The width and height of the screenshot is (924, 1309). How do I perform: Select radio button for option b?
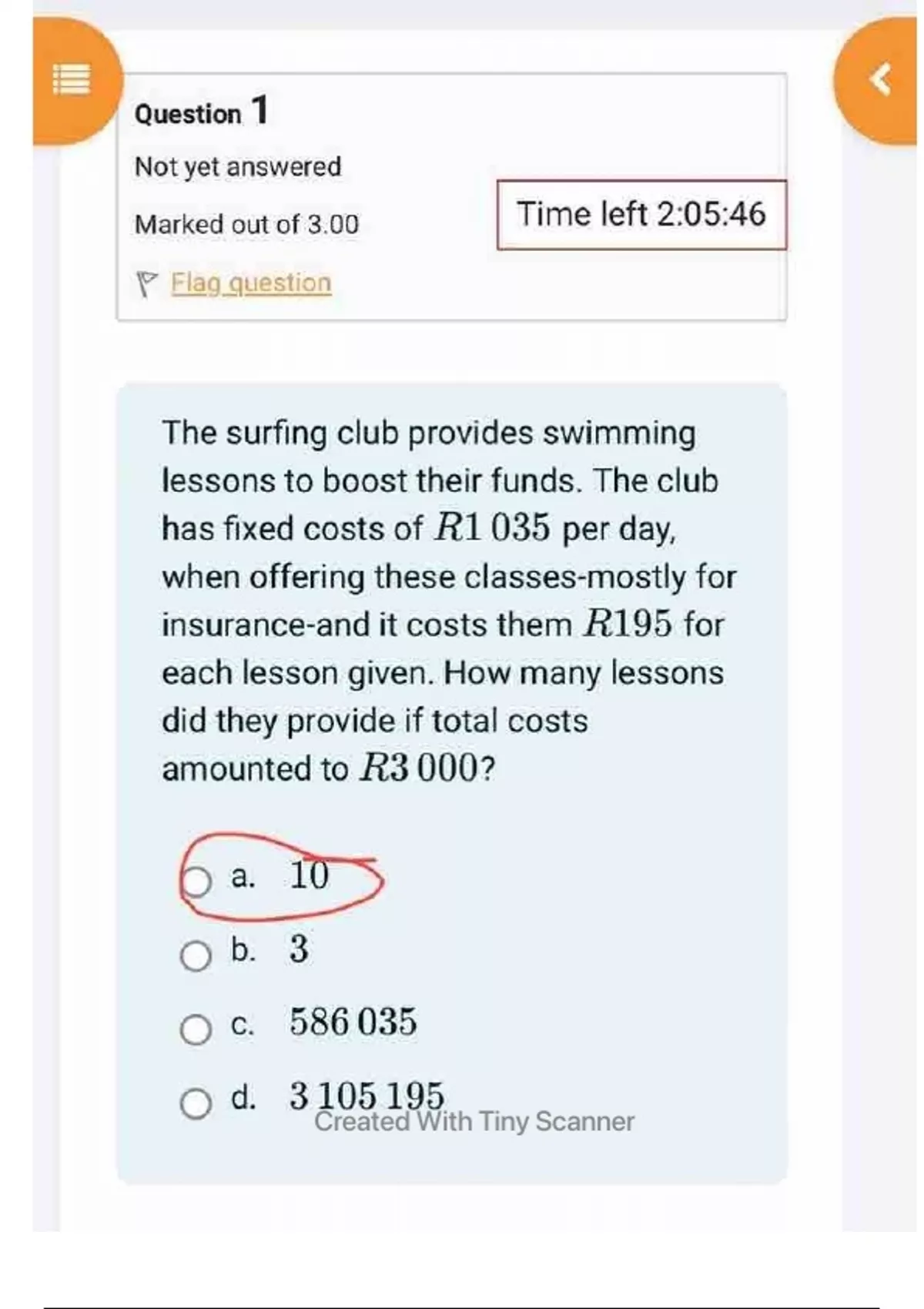[x=196, y=956]
